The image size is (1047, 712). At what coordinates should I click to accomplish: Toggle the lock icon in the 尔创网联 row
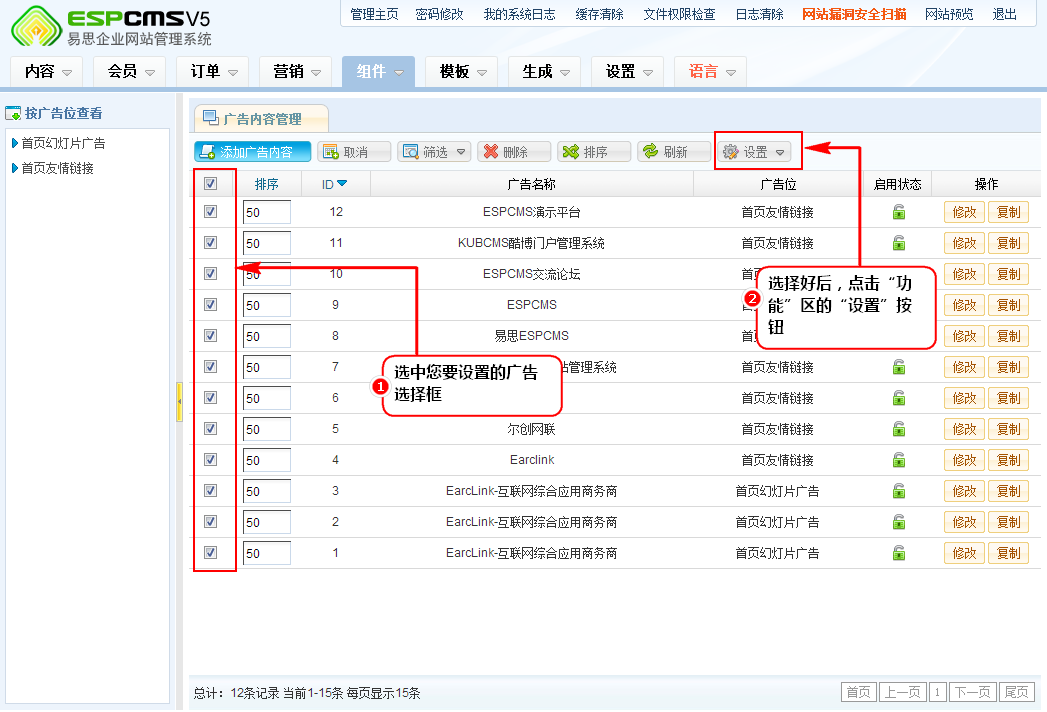click(899, 429)
